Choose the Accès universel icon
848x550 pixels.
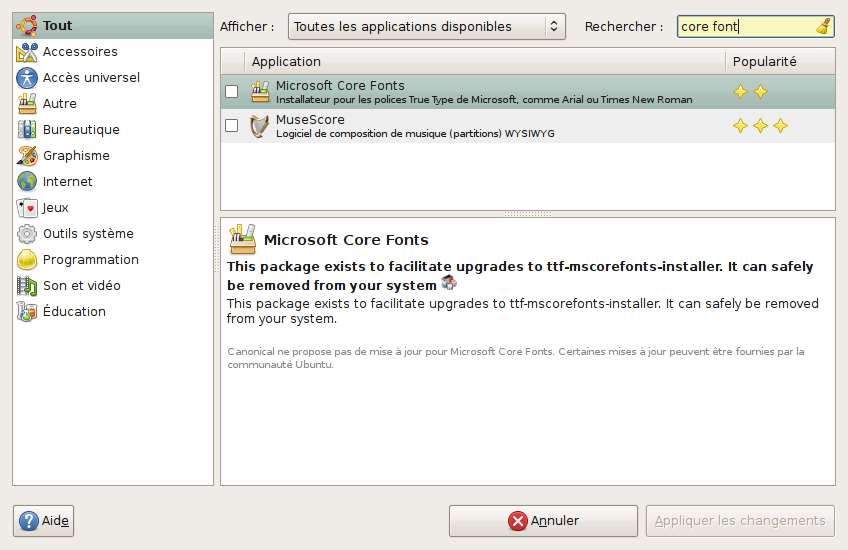[26, 78]
